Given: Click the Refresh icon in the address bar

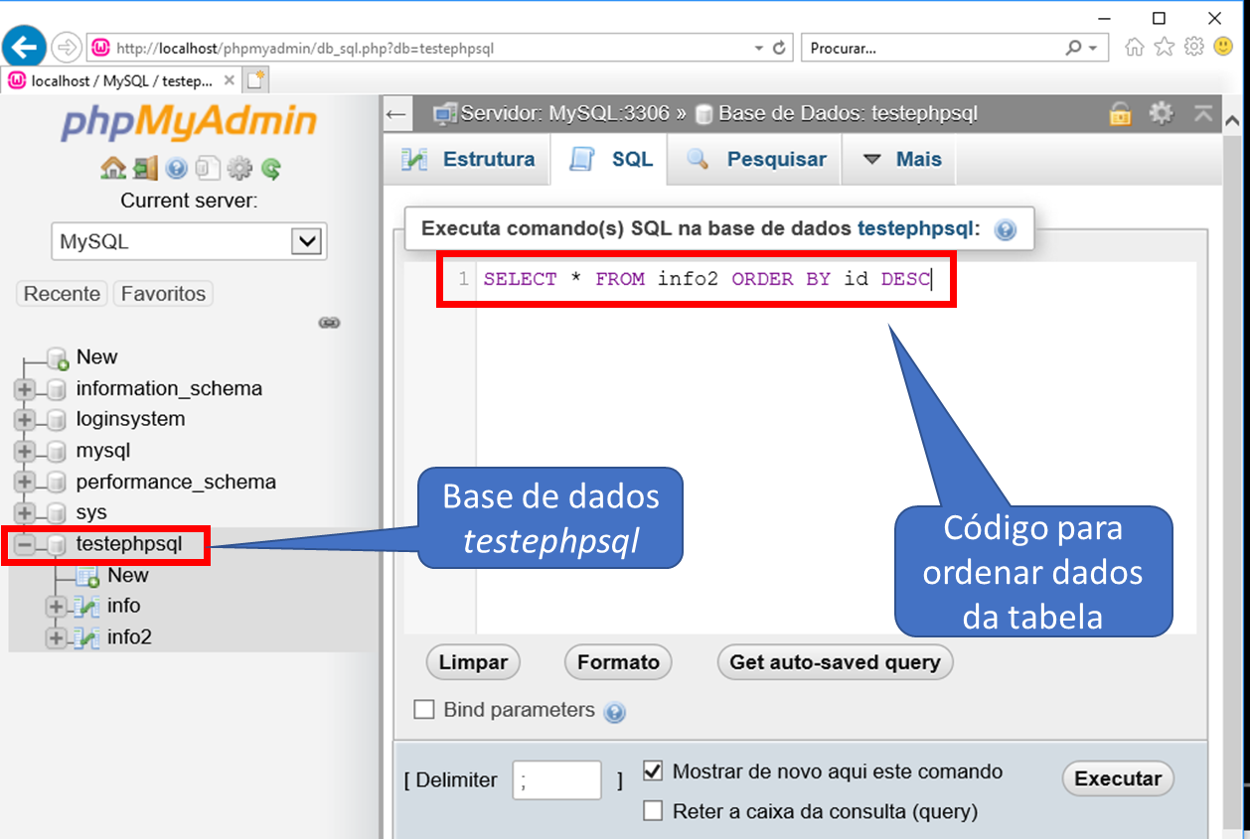Looking at the screenshot, I should point(780,47).
